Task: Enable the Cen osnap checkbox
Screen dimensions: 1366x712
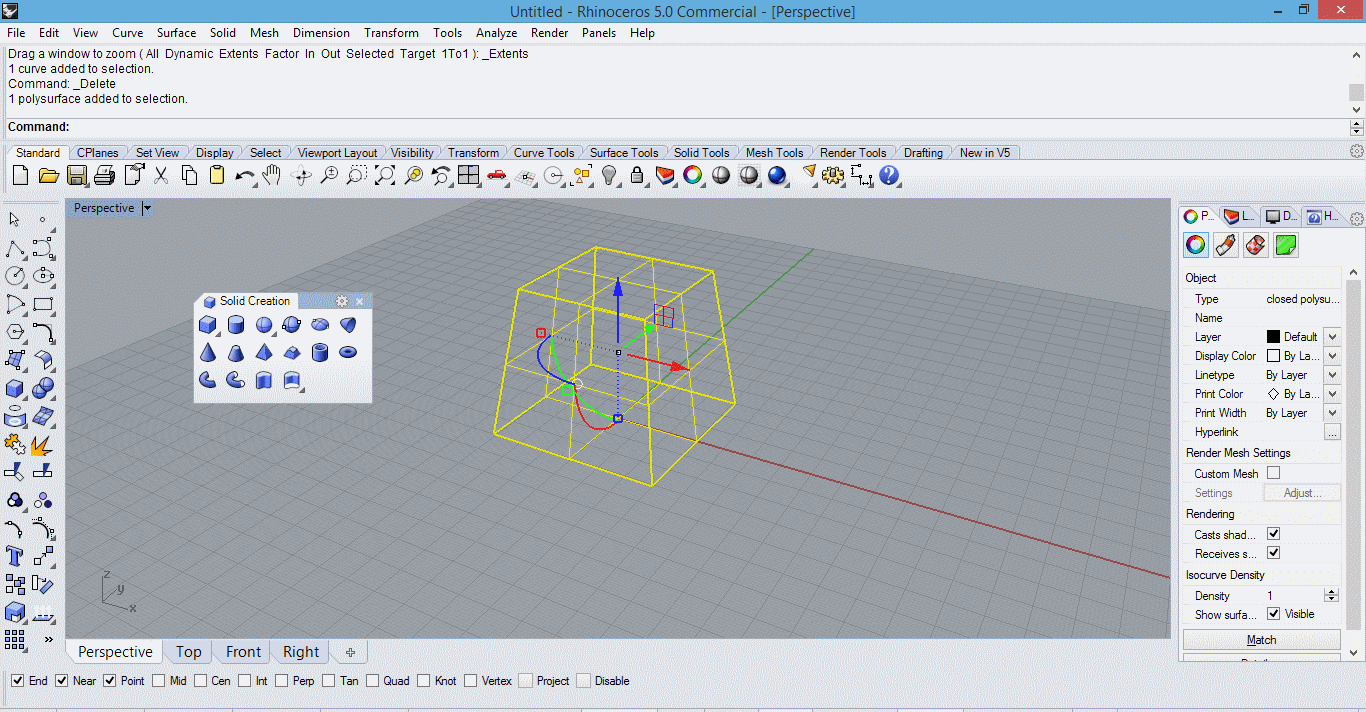Action: (200, 681)
